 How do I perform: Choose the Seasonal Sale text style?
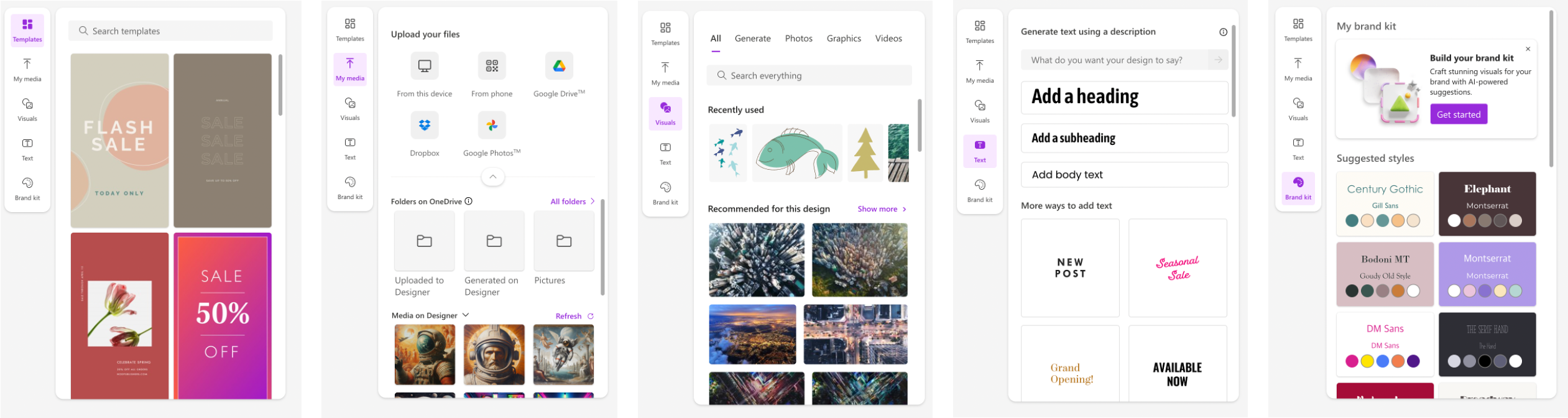coord(1178,268)
